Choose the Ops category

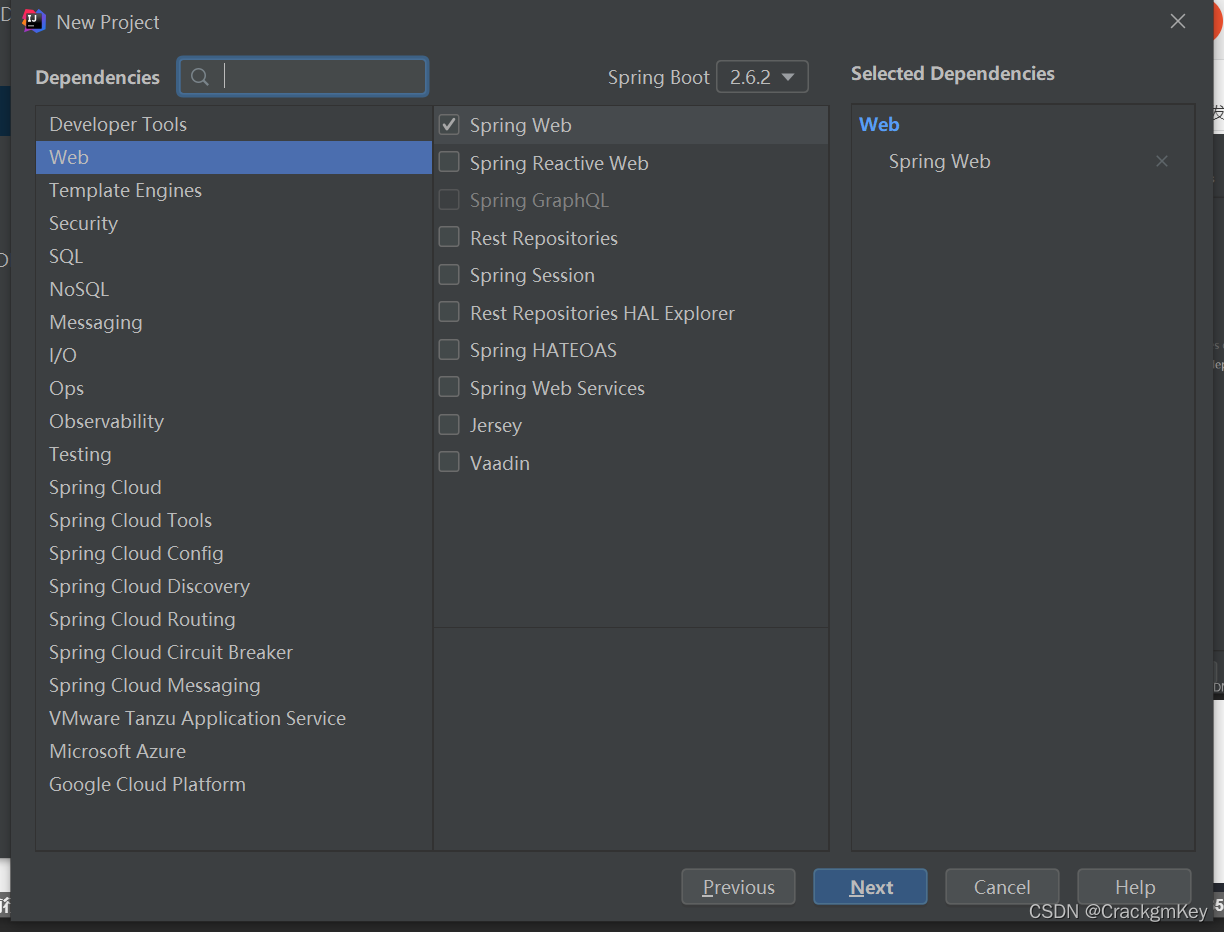coord(234,388)
